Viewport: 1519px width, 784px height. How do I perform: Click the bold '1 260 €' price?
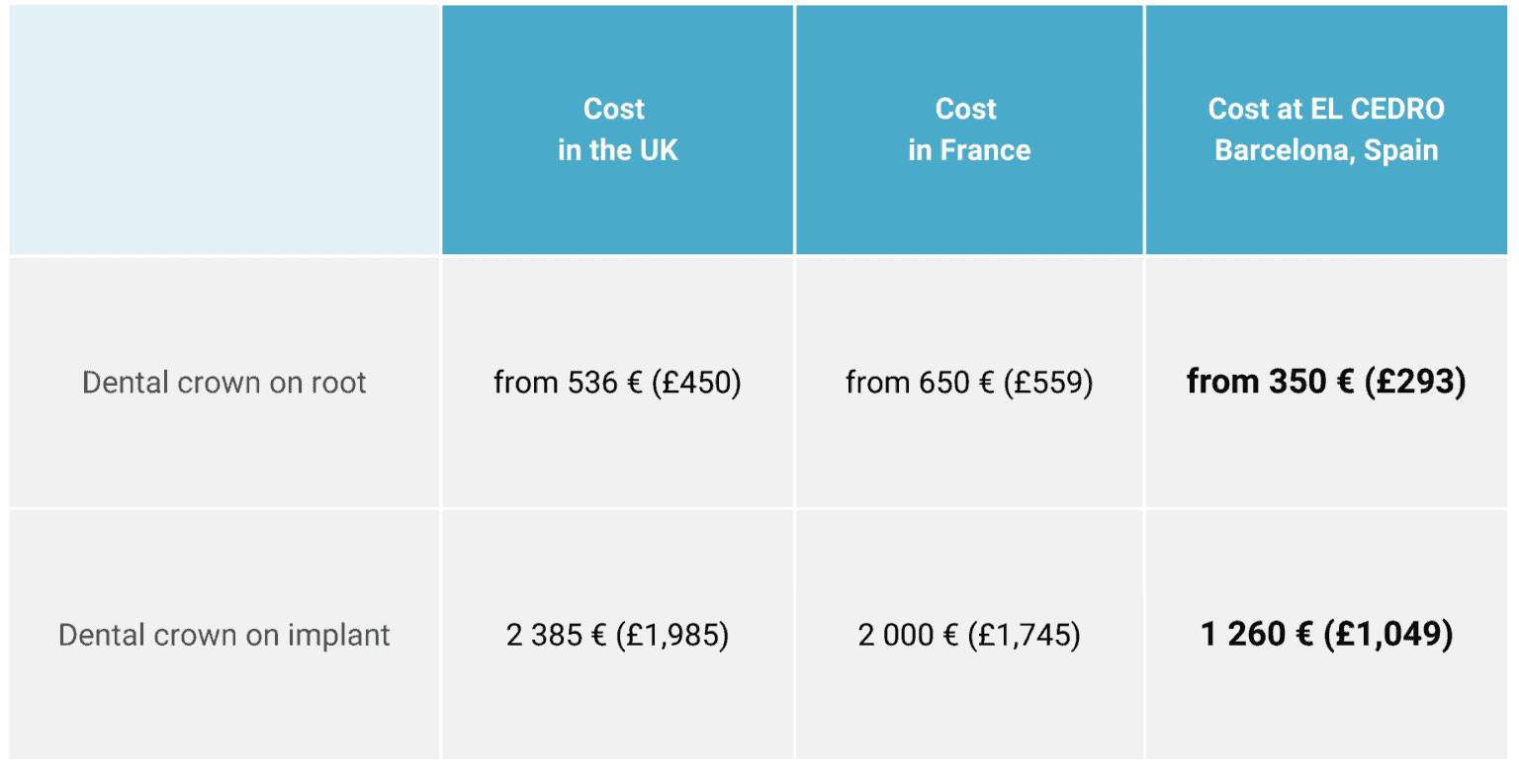point(1257,634)
